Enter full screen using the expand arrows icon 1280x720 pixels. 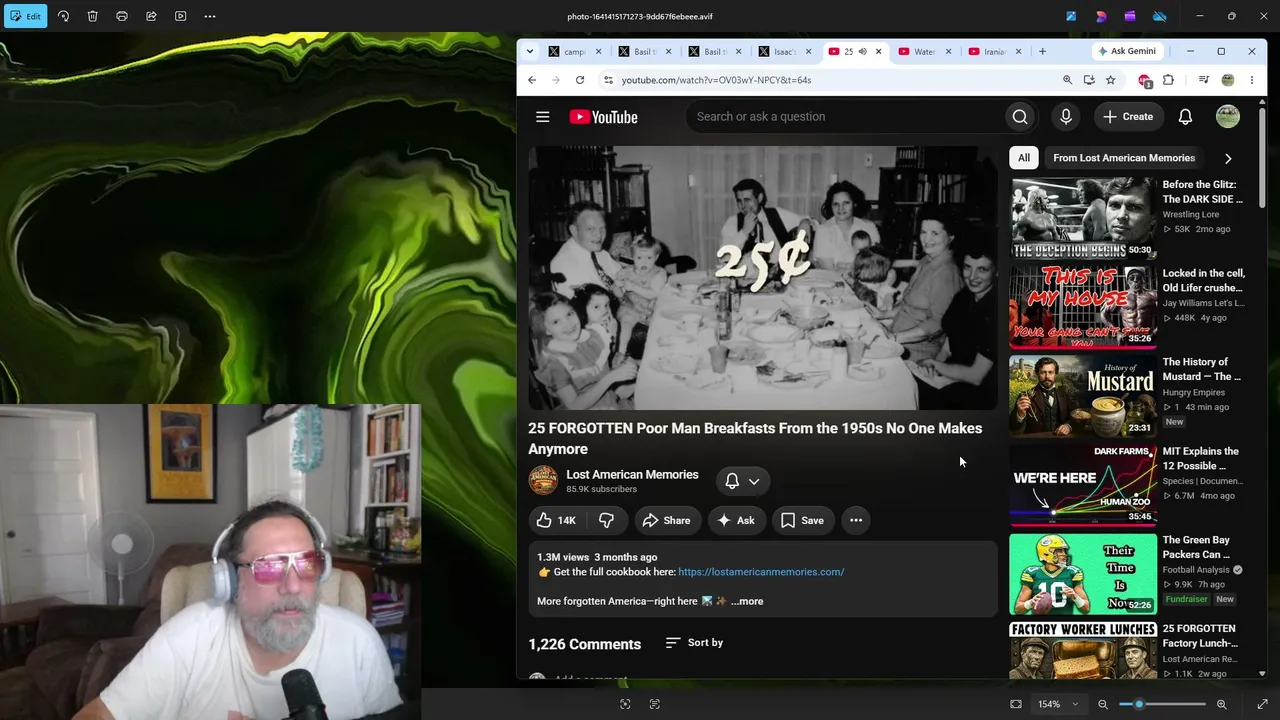pyautogui.click(x=1262, y=704)
